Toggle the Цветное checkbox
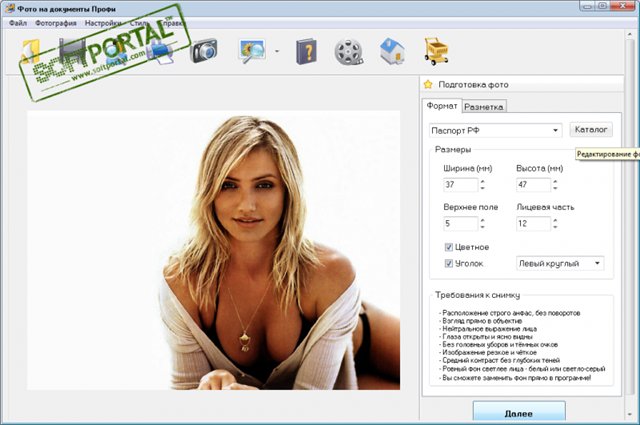 (x=449, y=247)
